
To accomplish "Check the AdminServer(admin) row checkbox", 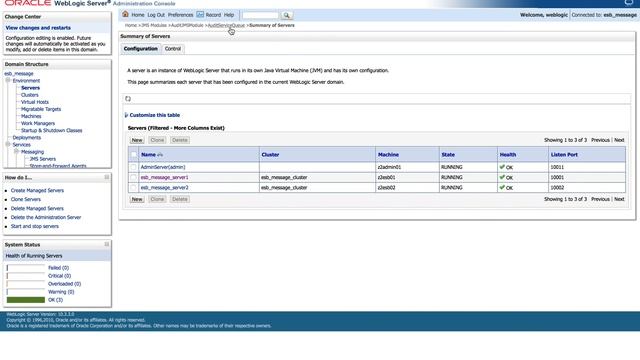I will [x=133, y=167].
